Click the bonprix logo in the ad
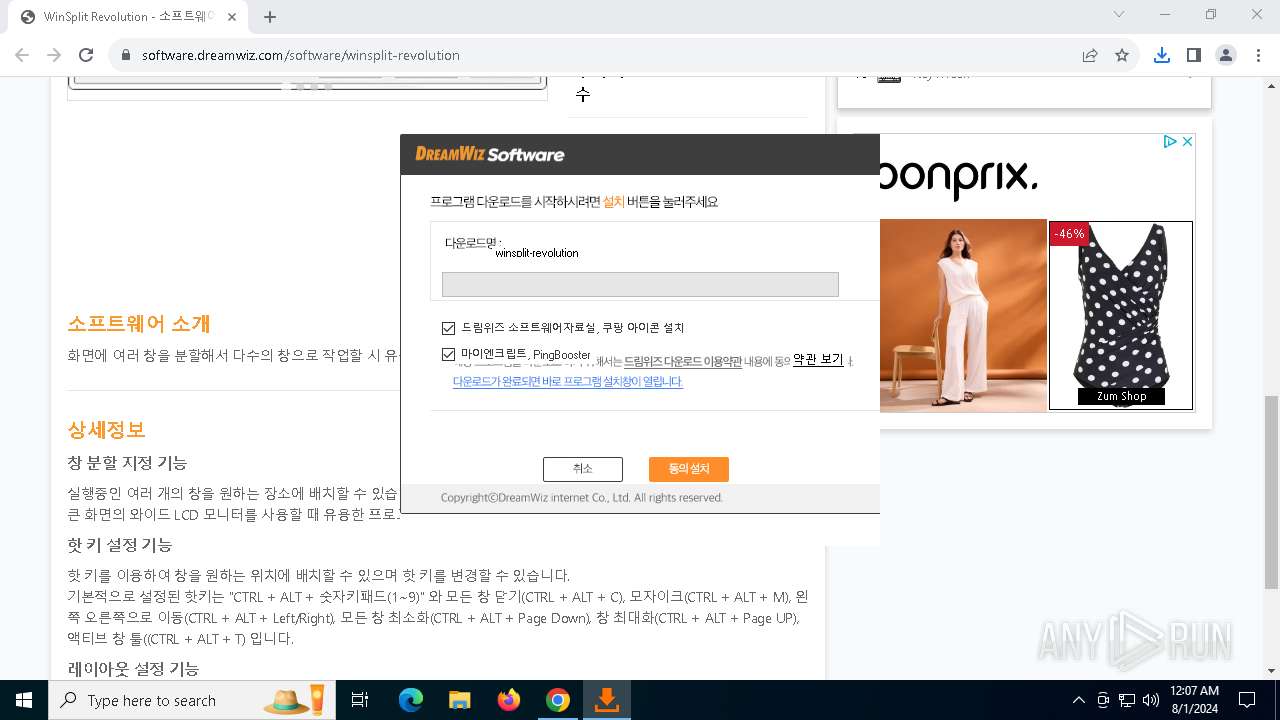 958,180
